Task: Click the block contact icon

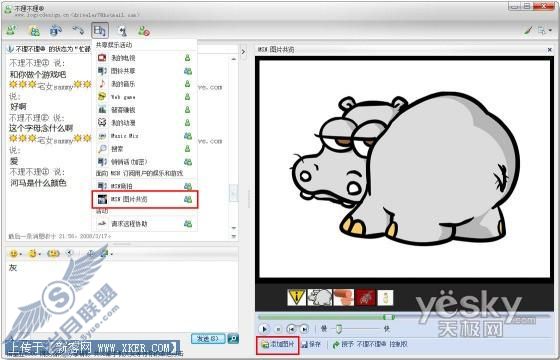Action: tap(144, 31)
